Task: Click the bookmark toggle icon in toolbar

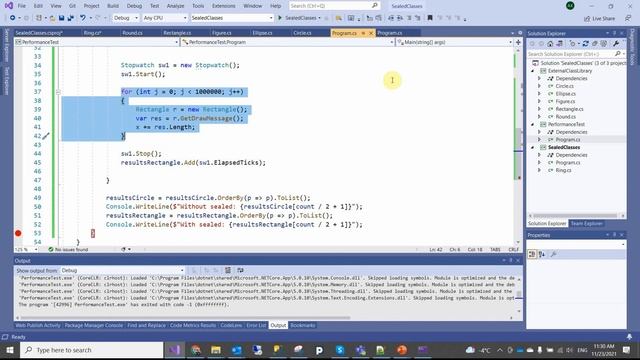Action: coord(430,18)
